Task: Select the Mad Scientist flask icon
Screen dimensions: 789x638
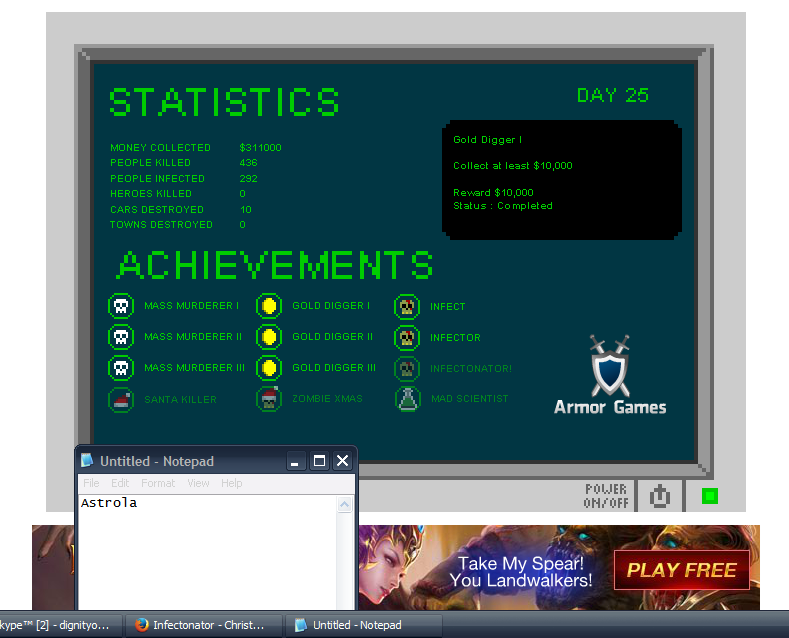Action: (408, 399)
